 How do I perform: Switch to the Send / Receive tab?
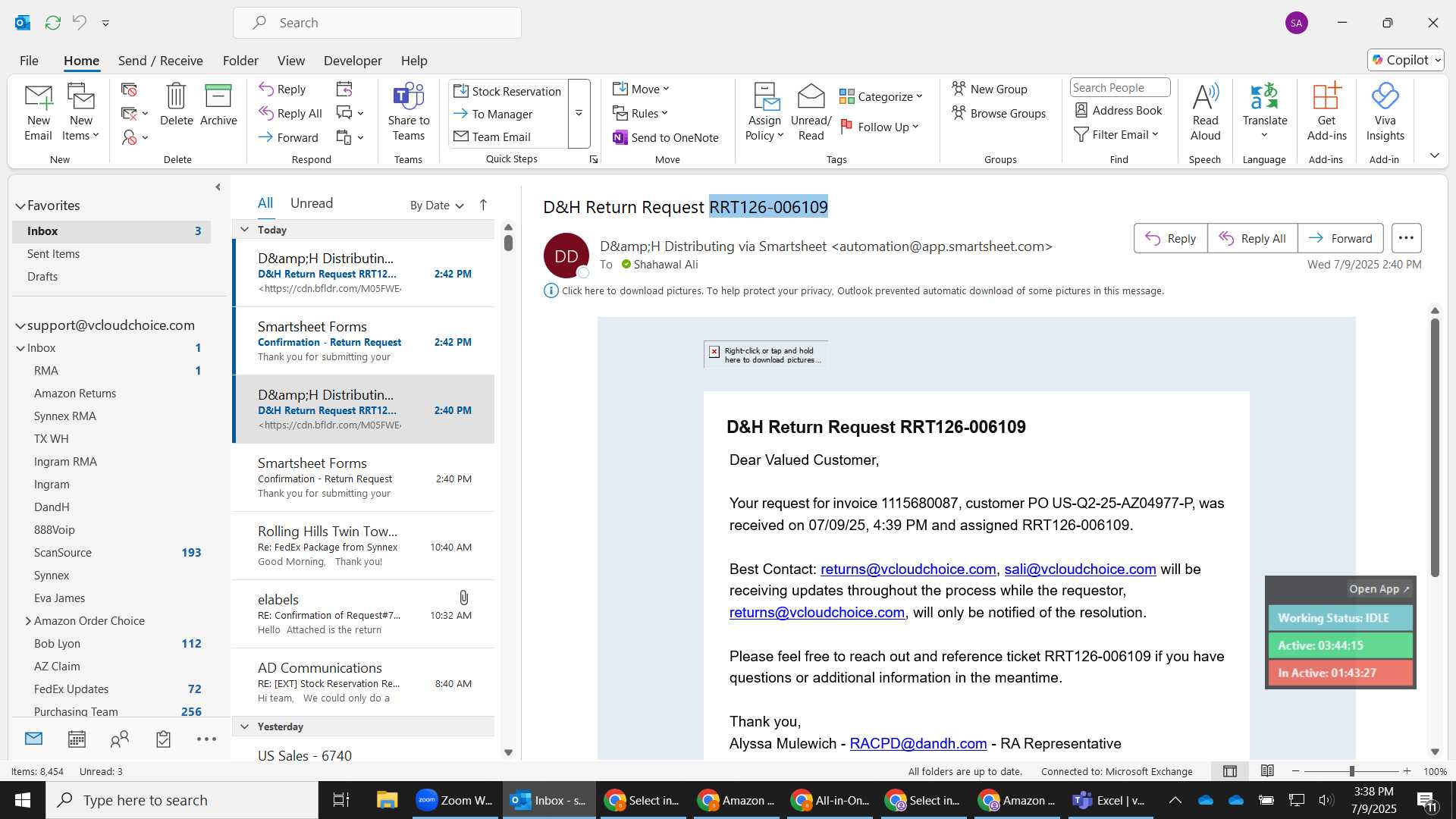pos(160,61)
